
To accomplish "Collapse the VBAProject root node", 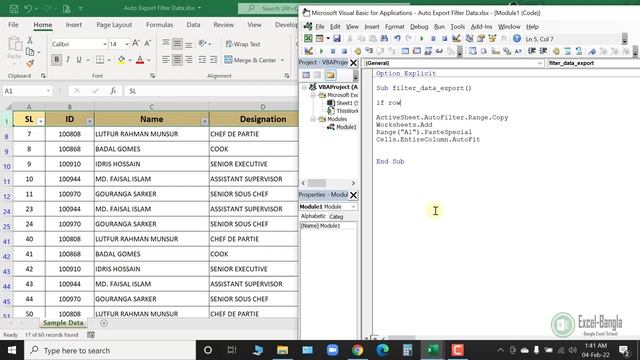I will [304, 87].
